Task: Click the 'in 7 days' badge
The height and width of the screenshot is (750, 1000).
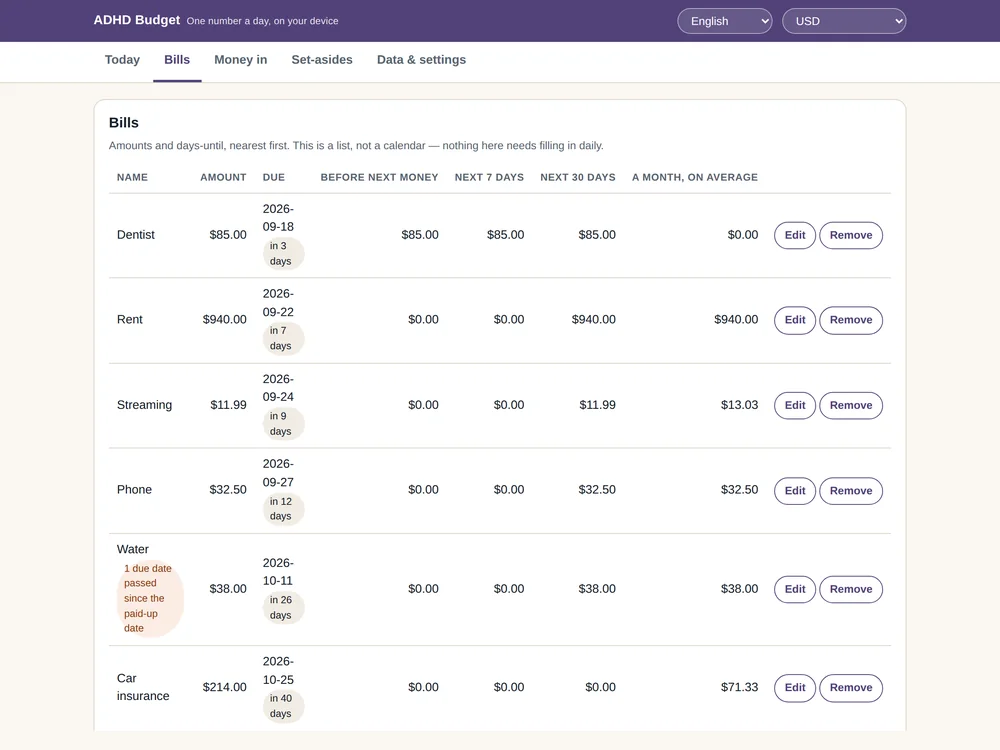Action: point(283,338)
